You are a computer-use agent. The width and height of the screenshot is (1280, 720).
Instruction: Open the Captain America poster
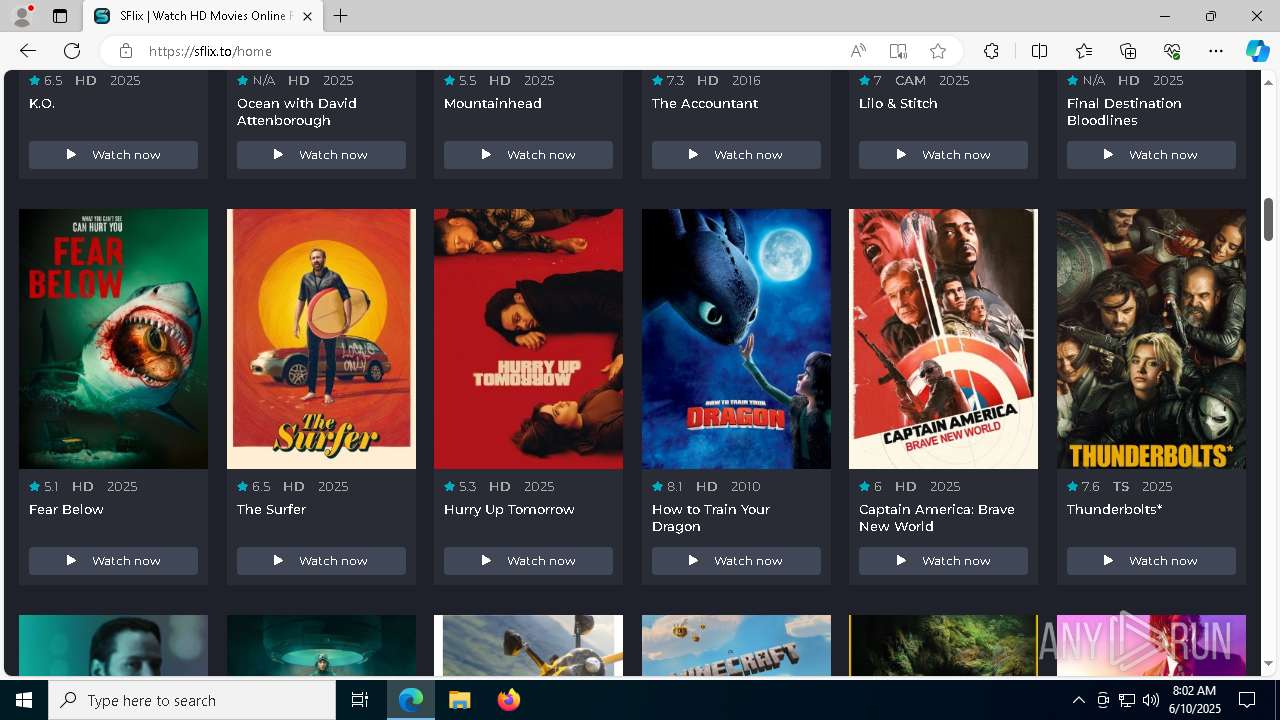[x=943, y=338]
